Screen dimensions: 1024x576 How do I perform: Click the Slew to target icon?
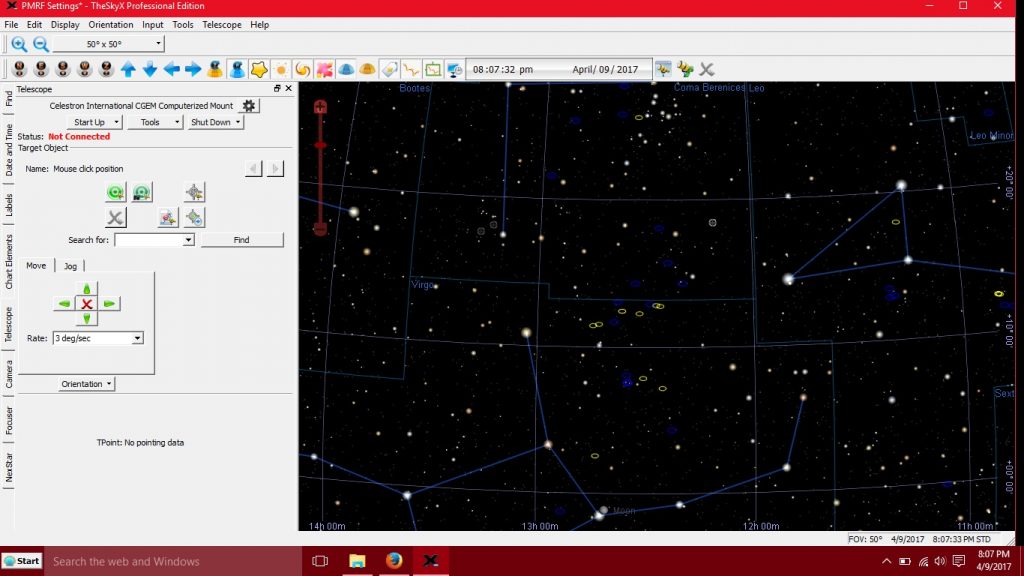(116, 192)
